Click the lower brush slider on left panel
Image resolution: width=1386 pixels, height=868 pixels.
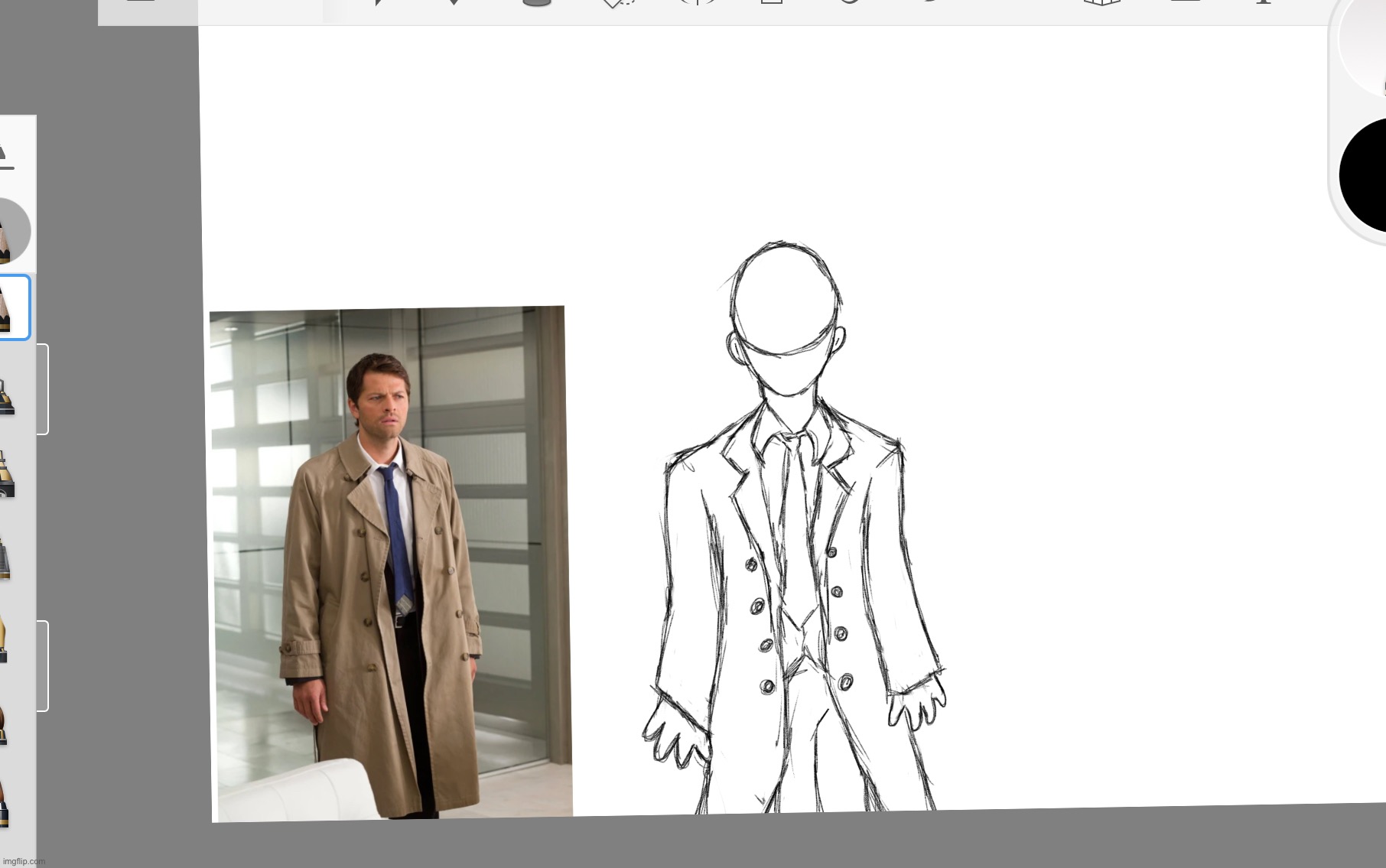[43, 666]
